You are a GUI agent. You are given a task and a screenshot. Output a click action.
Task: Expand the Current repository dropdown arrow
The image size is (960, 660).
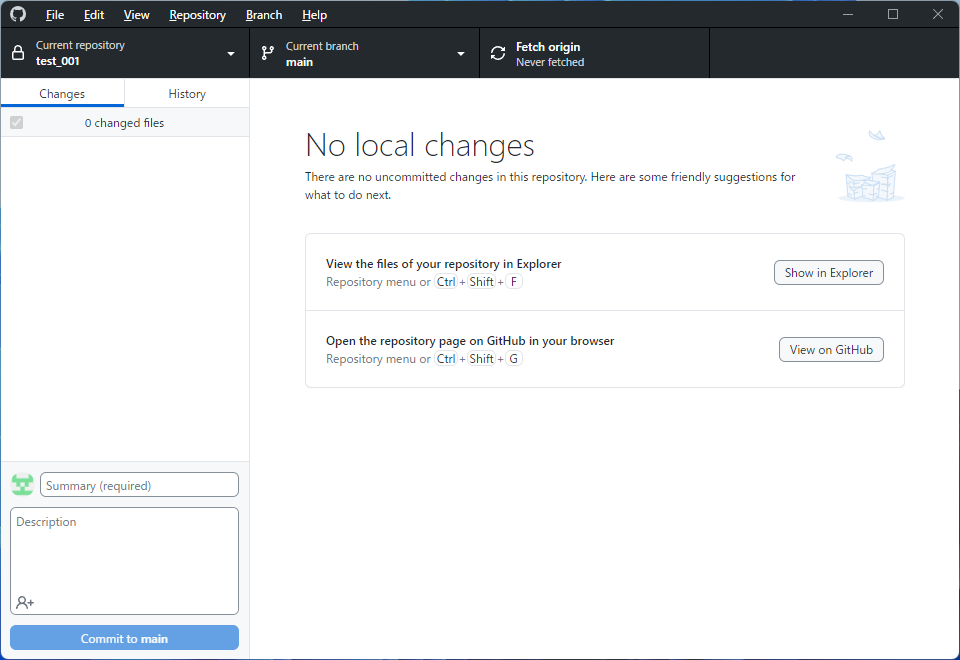pyautogui.click(x=231, y=54)
